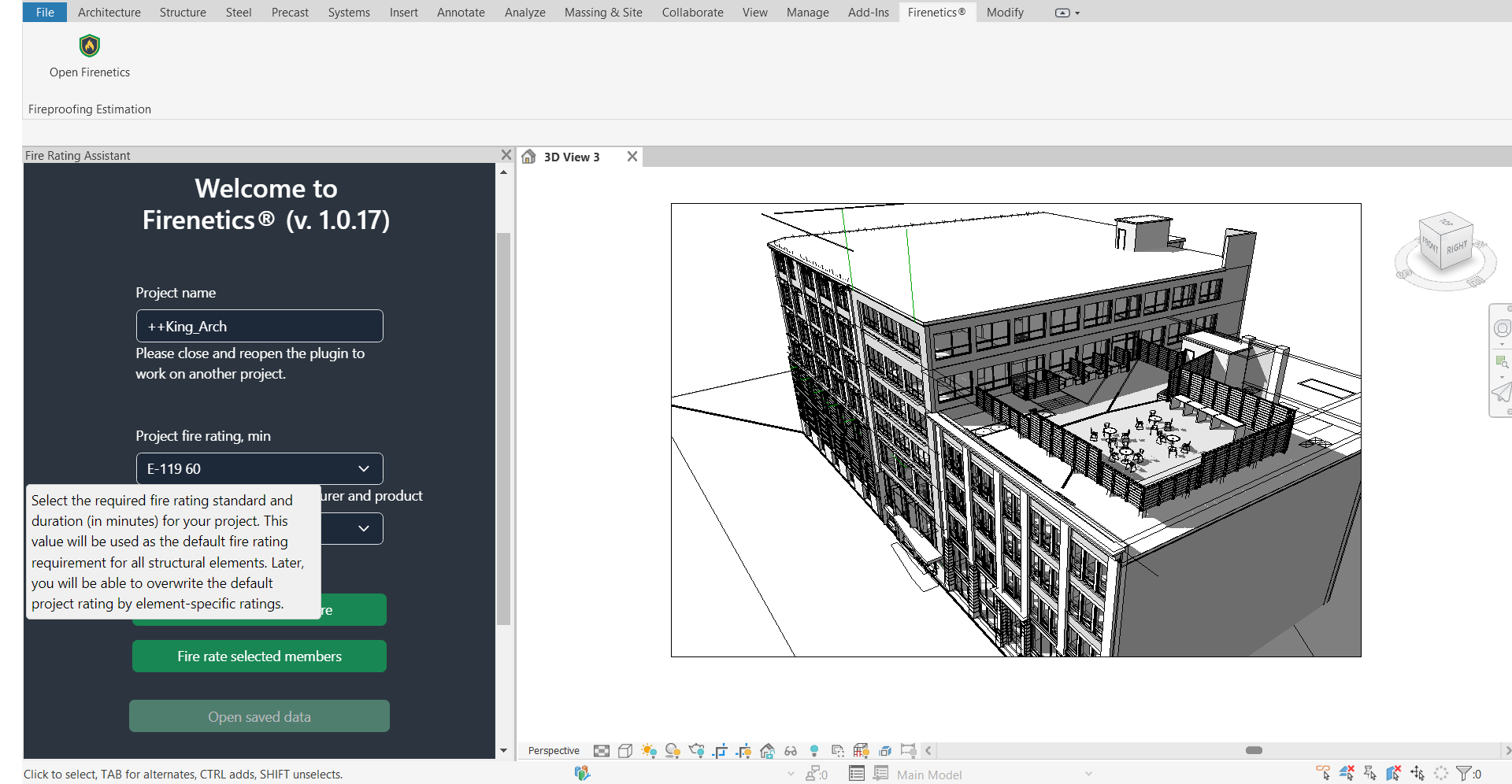
Task: Expand the manufacturer and product dropdown
Action: 363,528
